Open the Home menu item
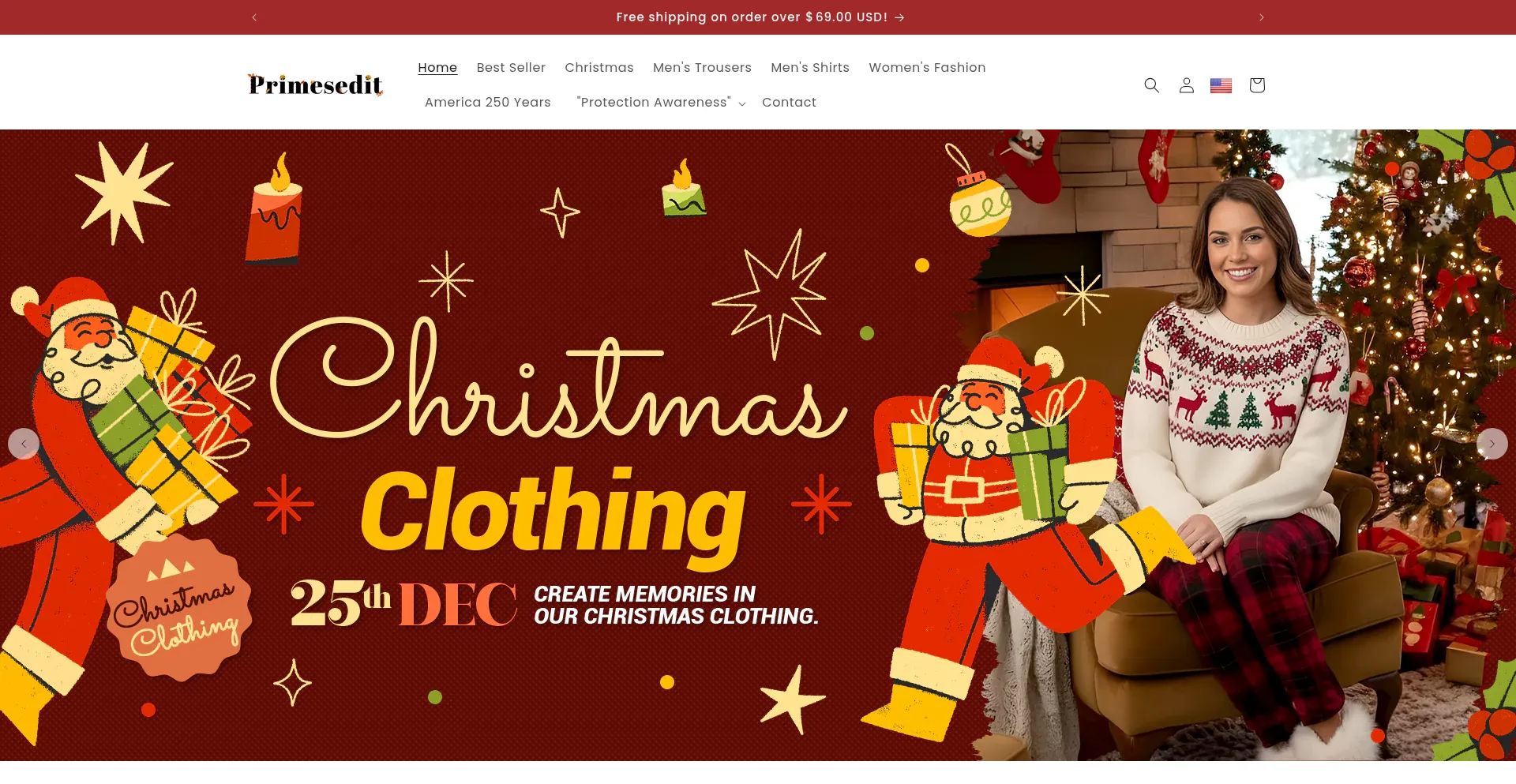1516x784 pixels. 437,68
